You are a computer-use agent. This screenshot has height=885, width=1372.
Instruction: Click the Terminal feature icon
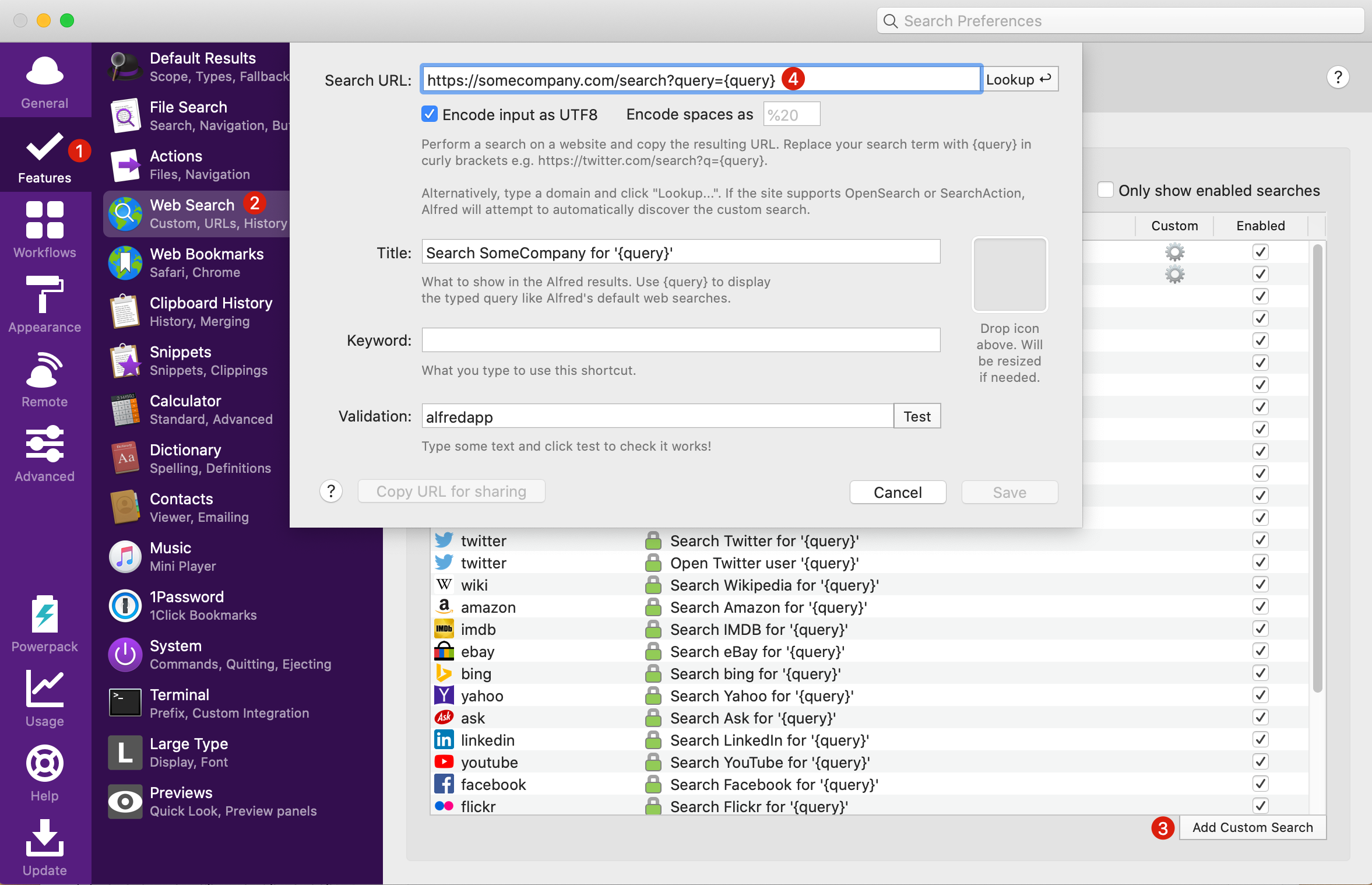click(125, 704)
